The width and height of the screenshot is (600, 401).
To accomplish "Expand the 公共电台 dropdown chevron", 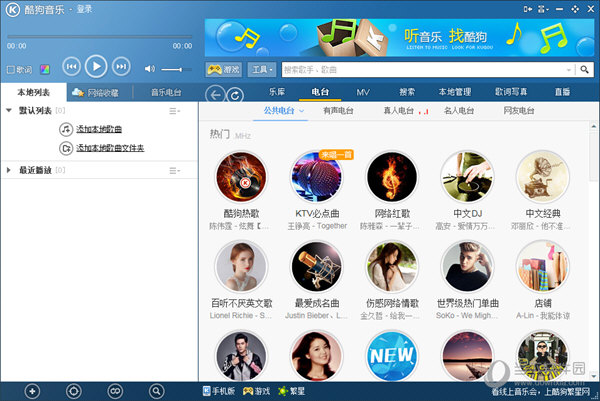I will [x=302, y=111].
